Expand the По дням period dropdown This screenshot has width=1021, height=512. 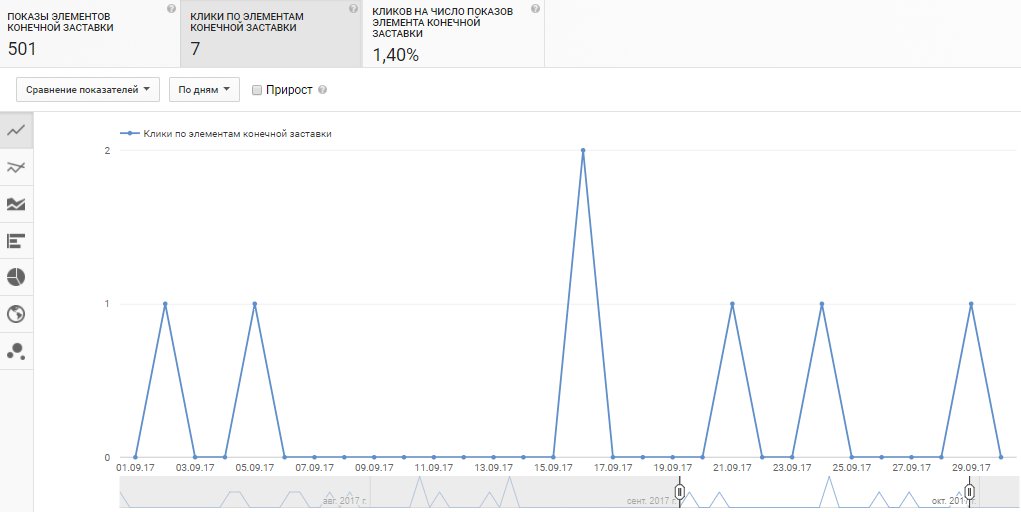coord(204,90)
